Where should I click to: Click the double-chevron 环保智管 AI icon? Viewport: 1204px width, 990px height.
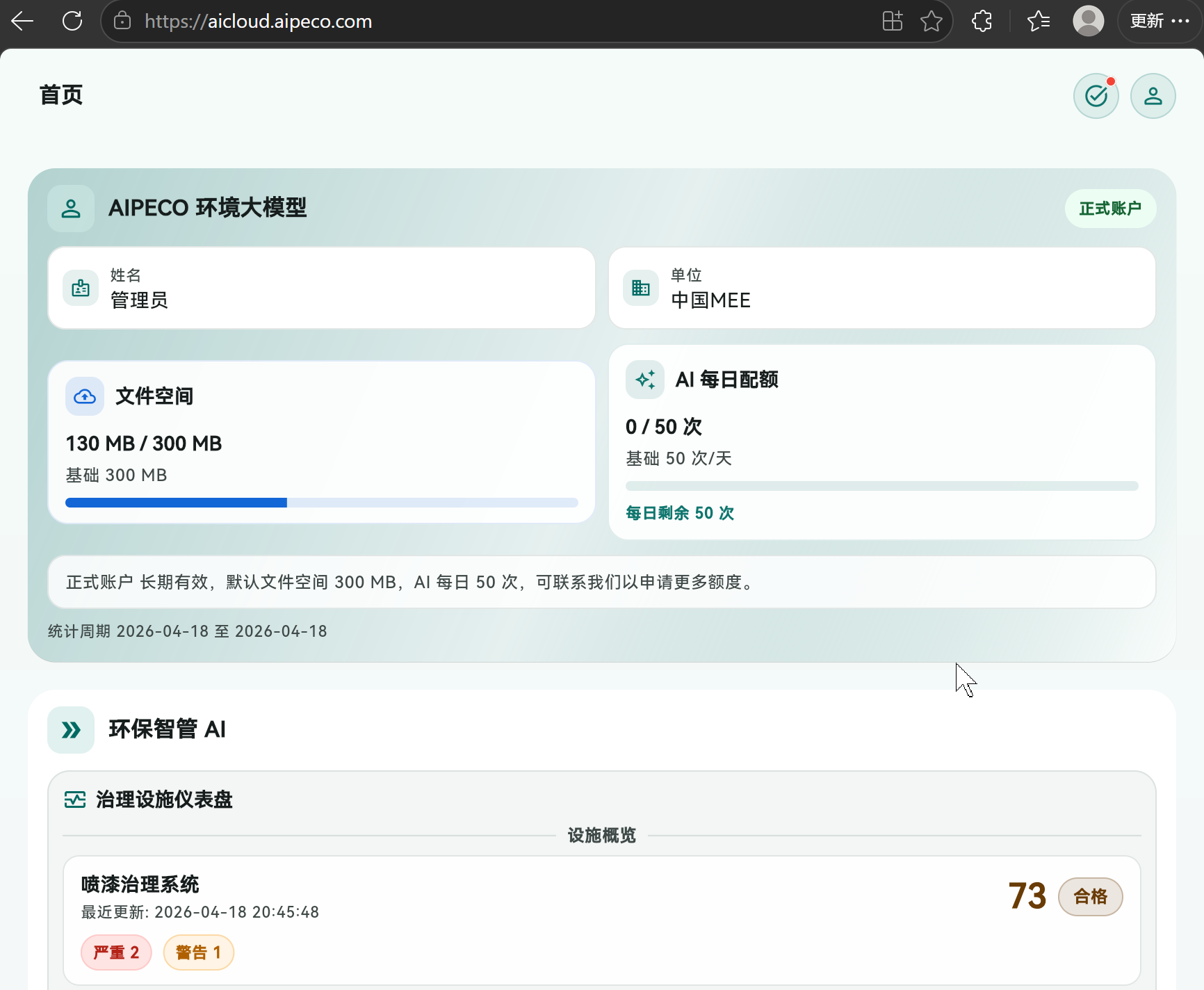pos(71,730)
